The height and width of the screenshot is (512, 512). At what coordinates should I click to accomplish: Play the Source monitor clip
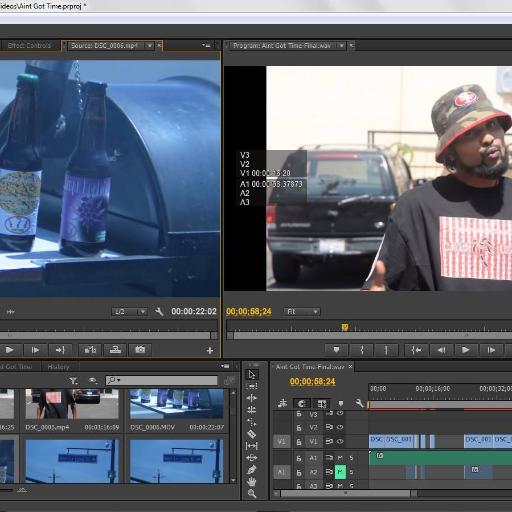click(10, 350)
